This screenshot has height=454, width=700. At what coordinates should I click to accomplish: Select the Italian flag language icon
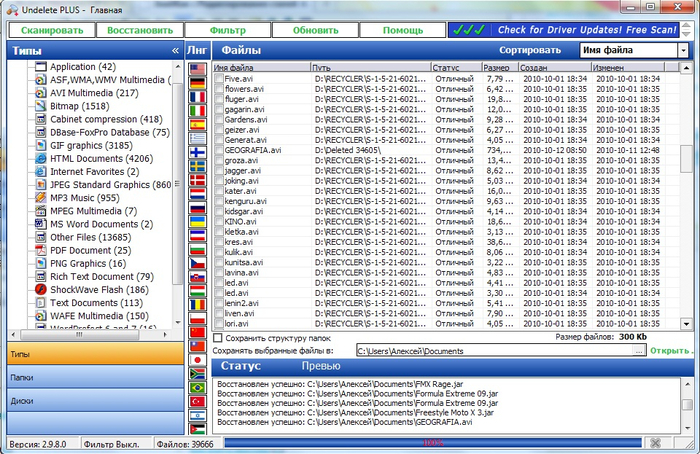pos(197,111)
